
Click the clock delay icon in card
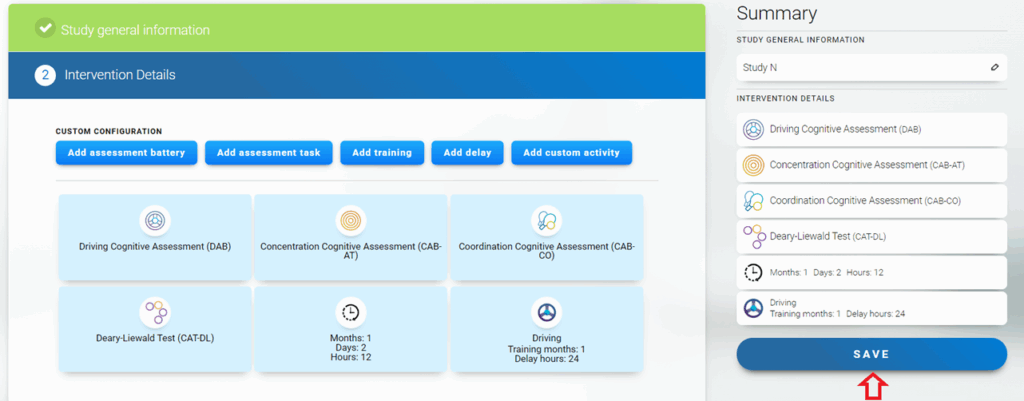pyautogui.click(x=350, y=313)
